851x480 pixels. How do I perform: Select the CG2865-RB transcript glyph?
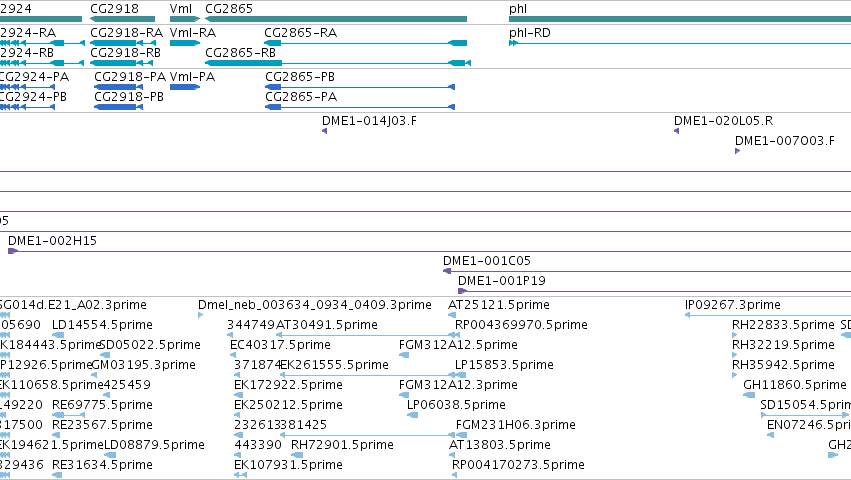[x=338, y=63]
